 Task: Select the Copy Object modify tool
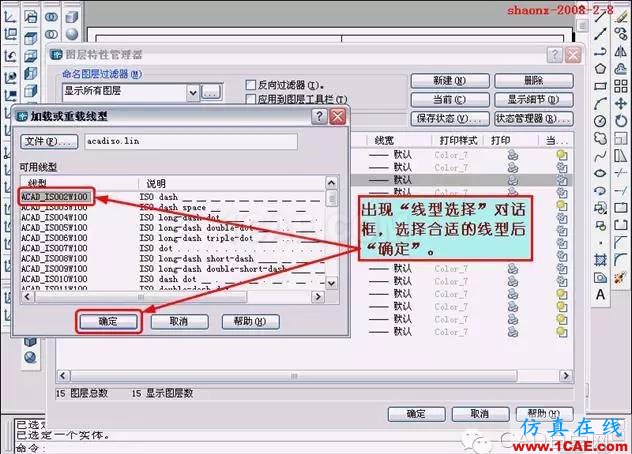pyautogui.click(x=621, y=33)
